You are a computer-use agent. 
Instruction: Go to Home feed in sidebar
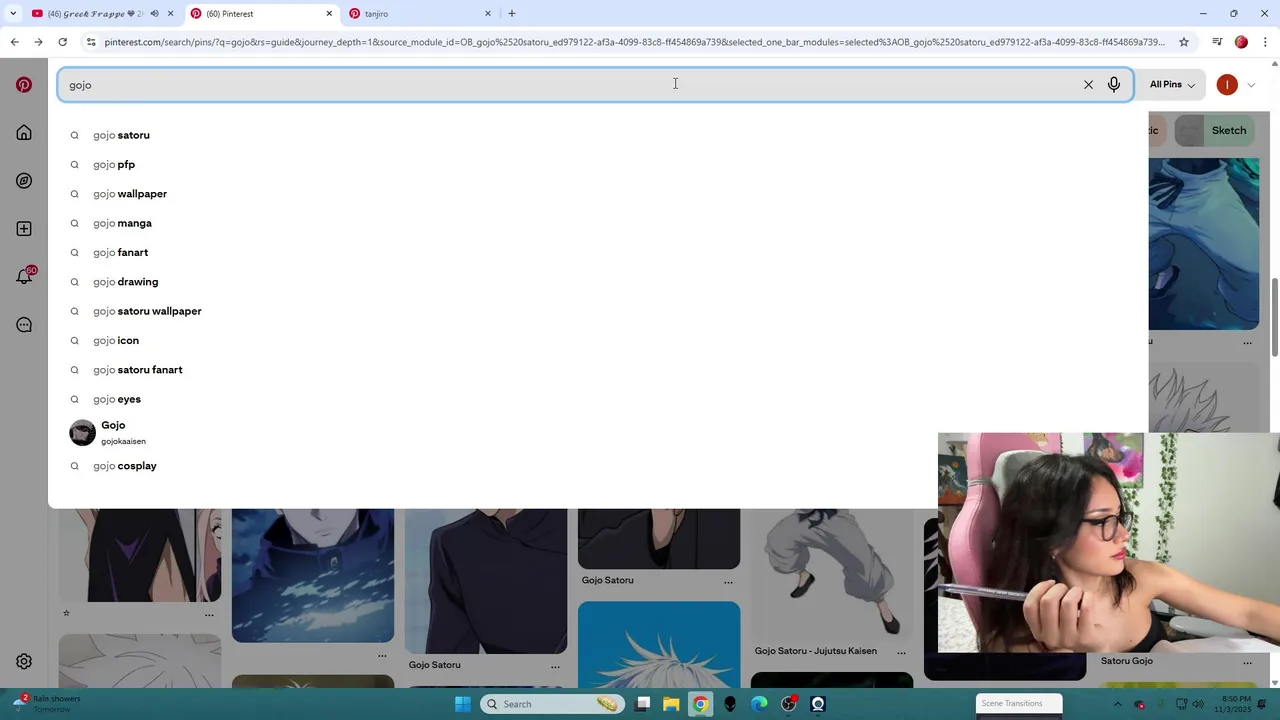24,133
